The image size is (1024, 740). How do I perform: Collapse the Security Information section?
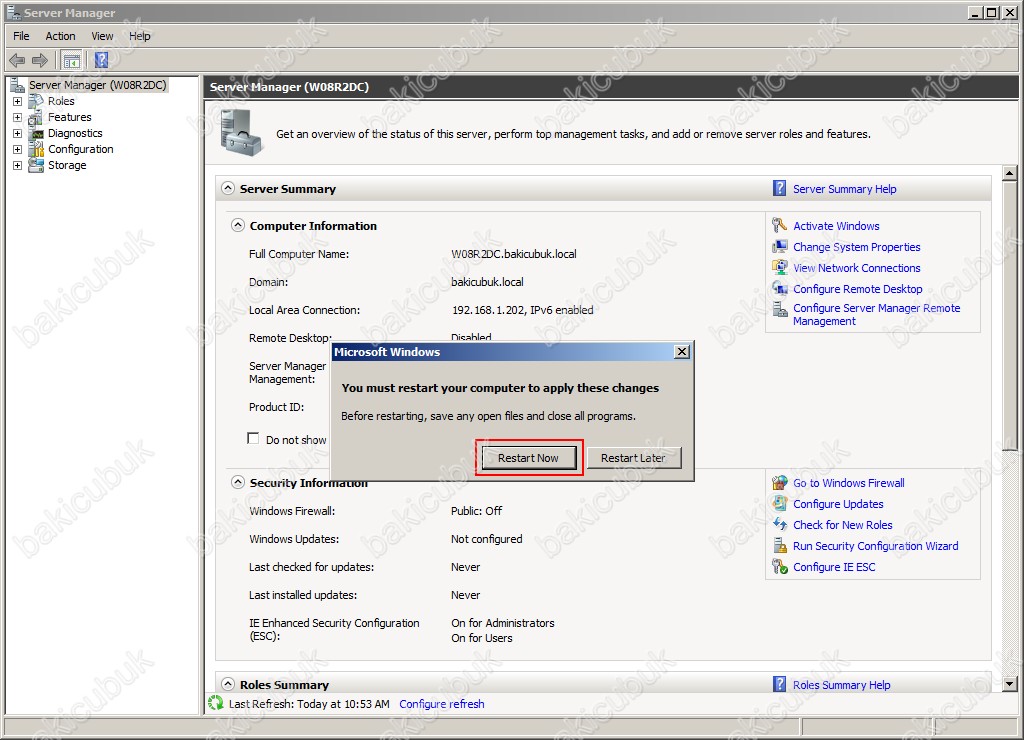[238, 483]
